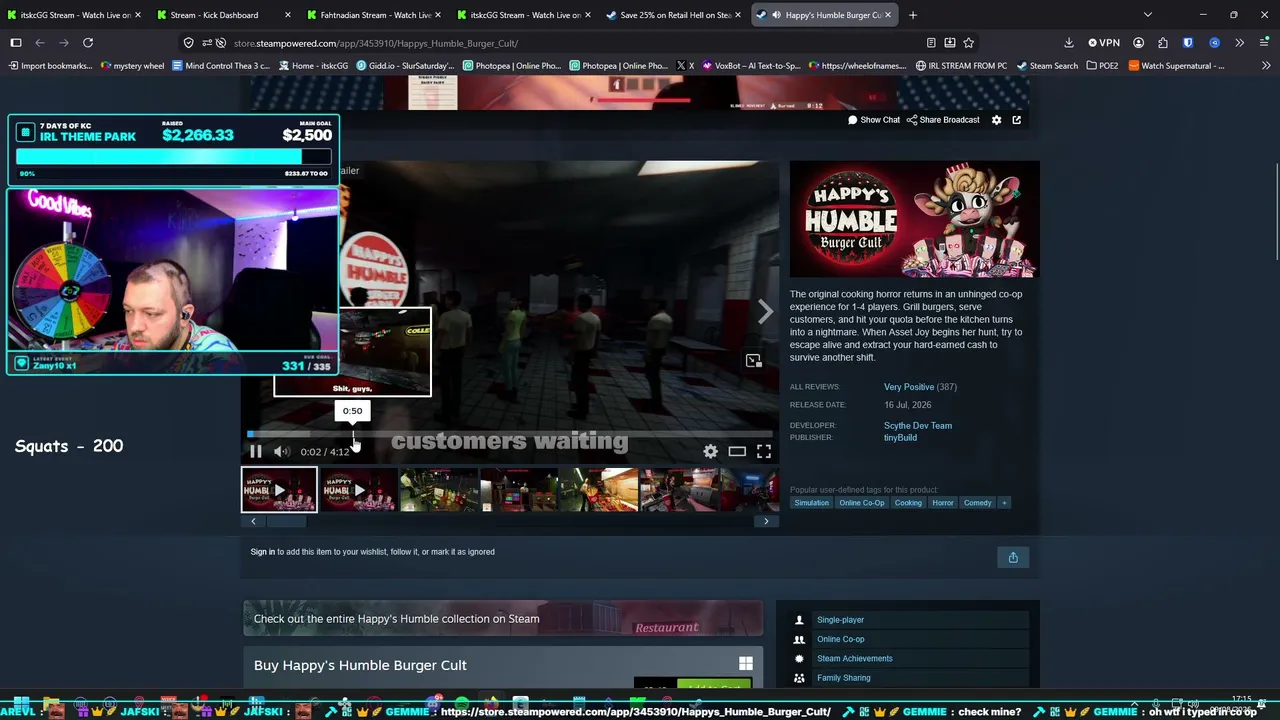Click the media strip horizontal scrollbar handle
The image size is (1280, 720).
pyautogui.click(x=285, y=521)
